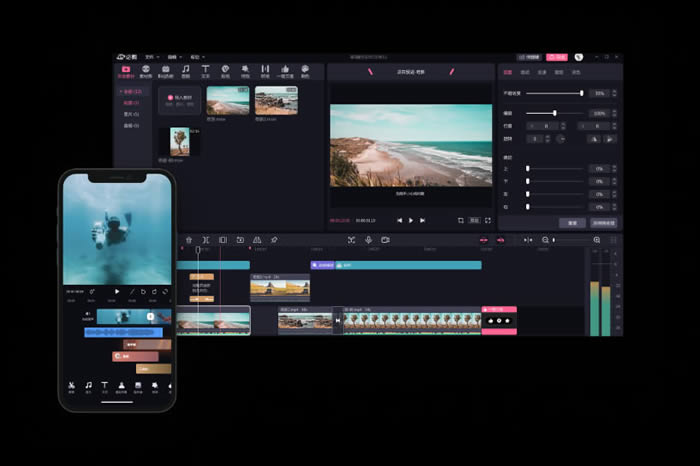Open the first menu in the title bar
Viewport: 700px width, 466px height.
148,57
